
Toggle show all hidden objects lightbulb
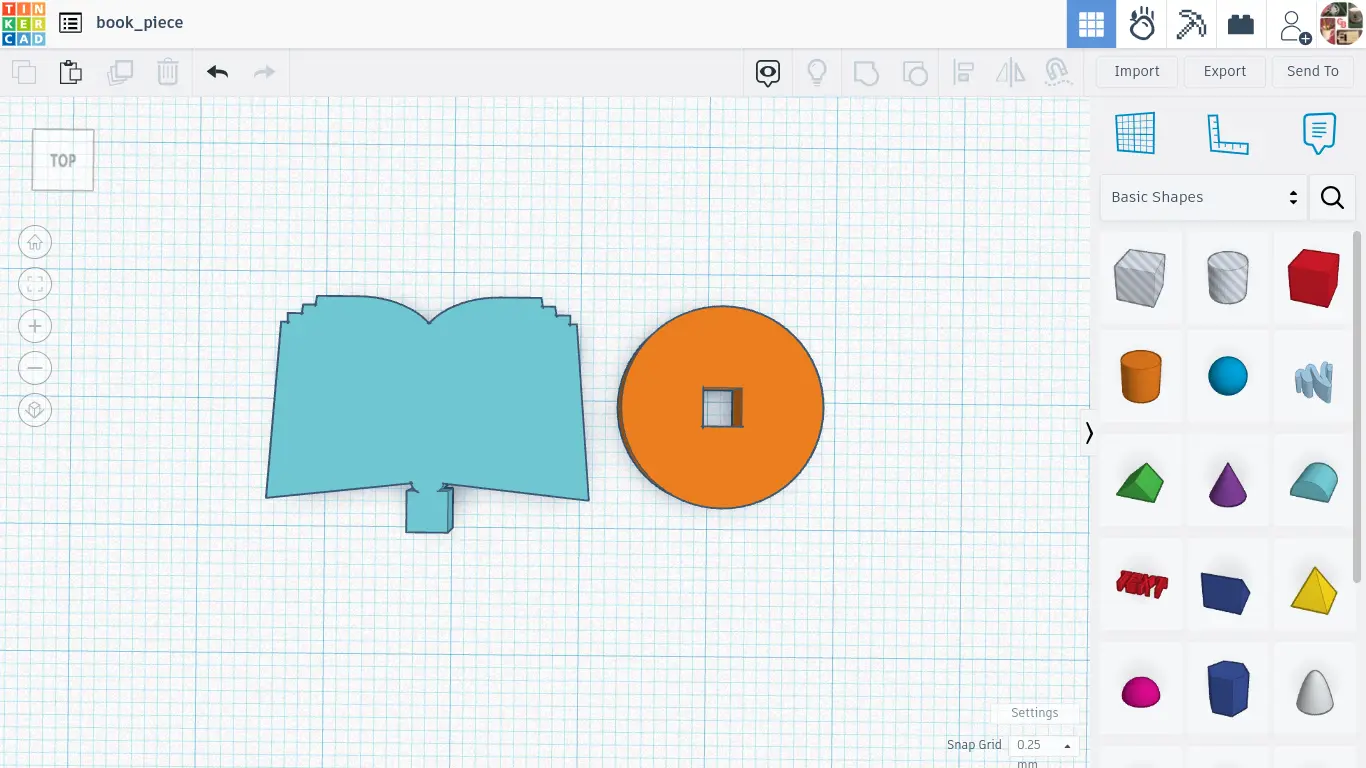pos(817,72)
